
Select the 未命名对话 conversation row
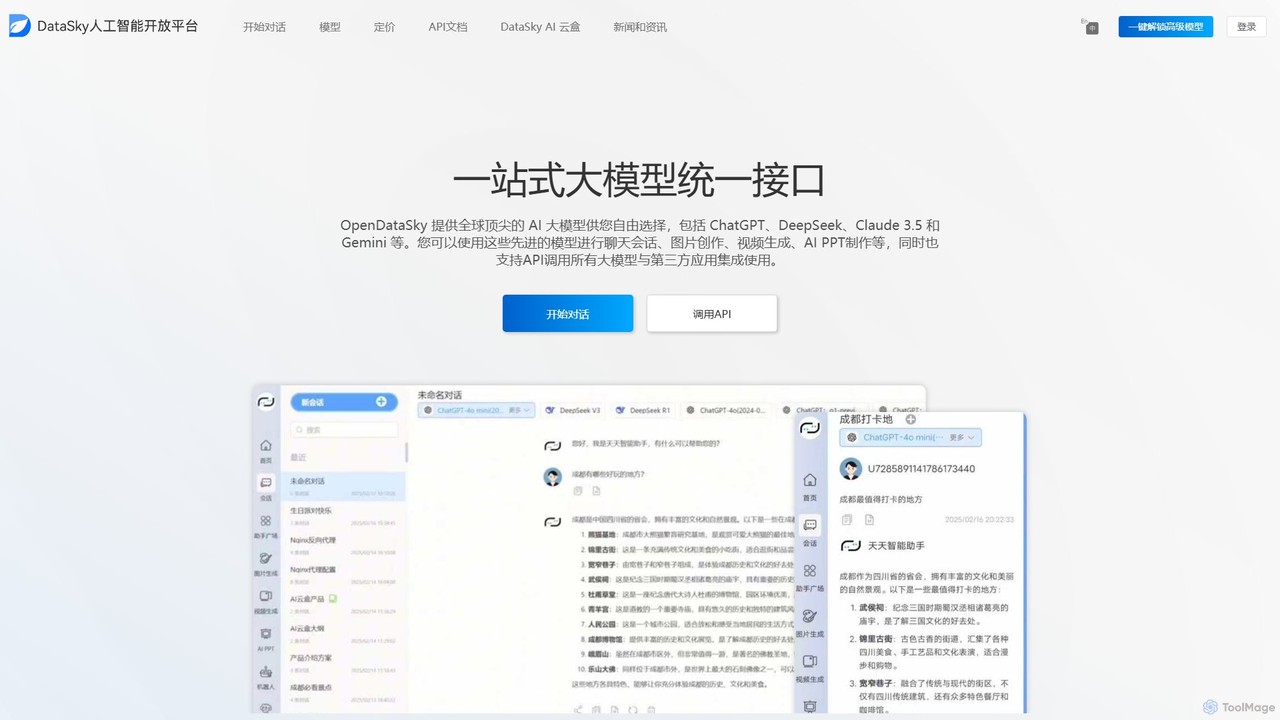343,486
